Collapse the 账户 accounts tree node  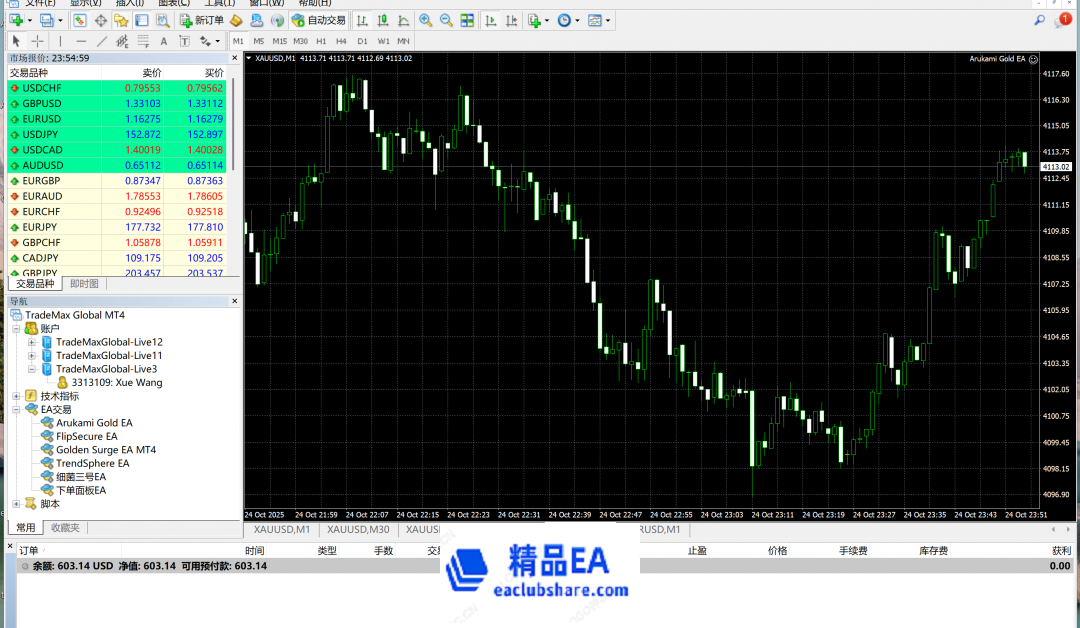(x=16, y=329)
